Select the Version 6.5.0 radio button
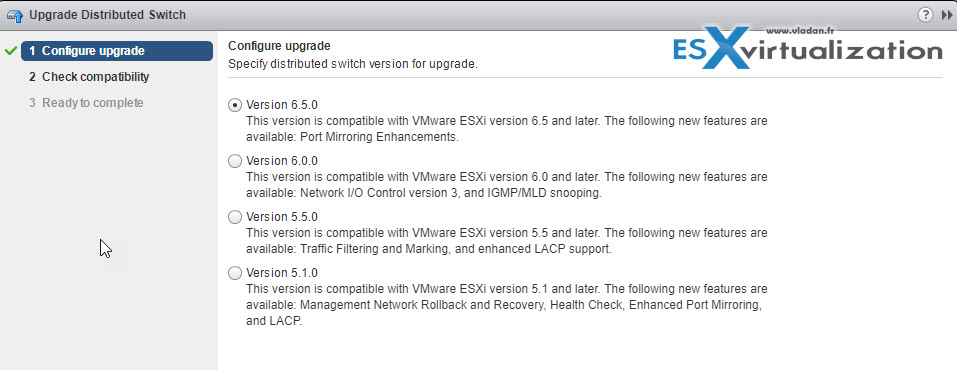 pyautogui.click(x=234, y=105)
